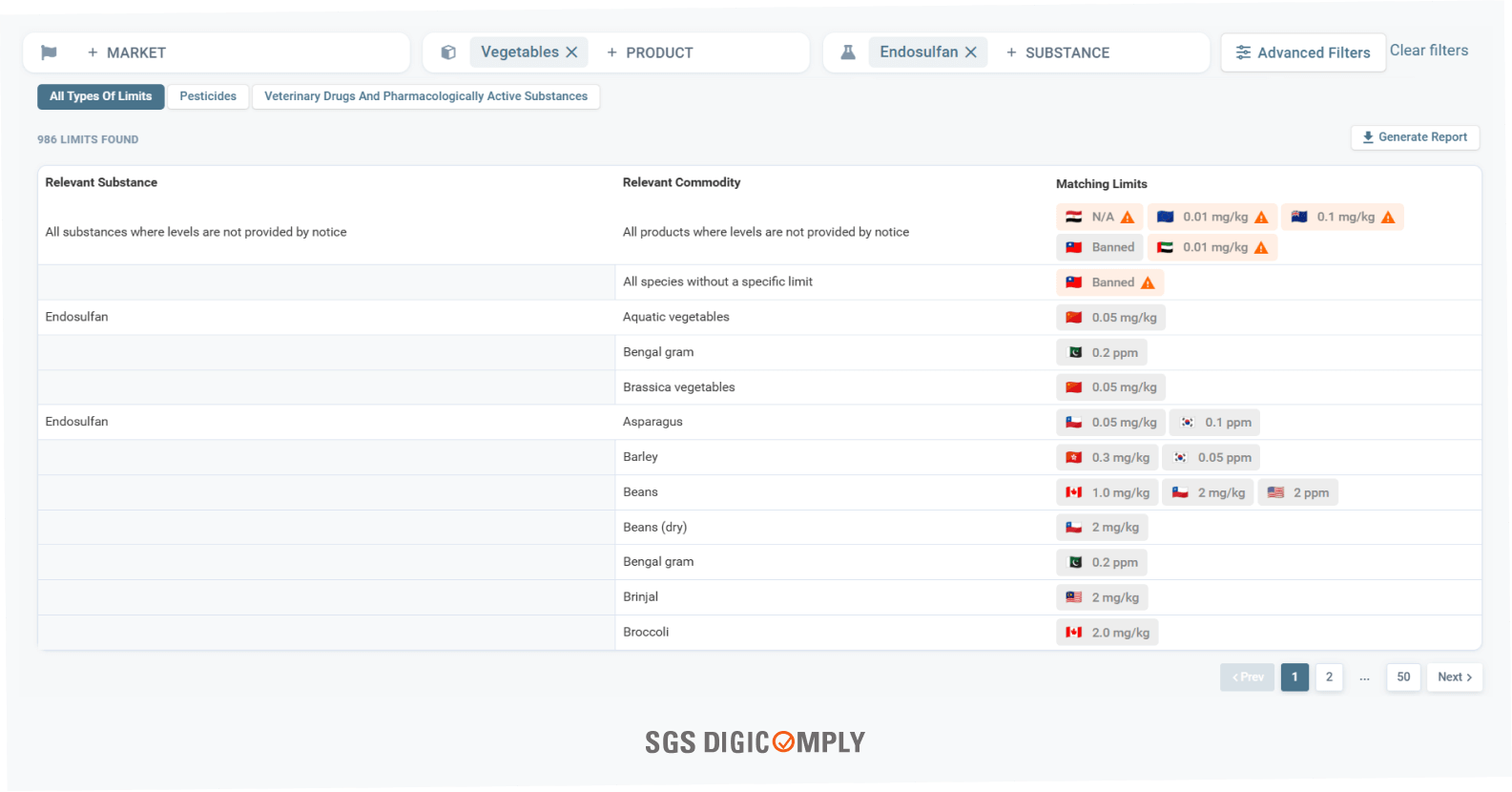
Task: Click Next page button
Action: [1455, 677]
